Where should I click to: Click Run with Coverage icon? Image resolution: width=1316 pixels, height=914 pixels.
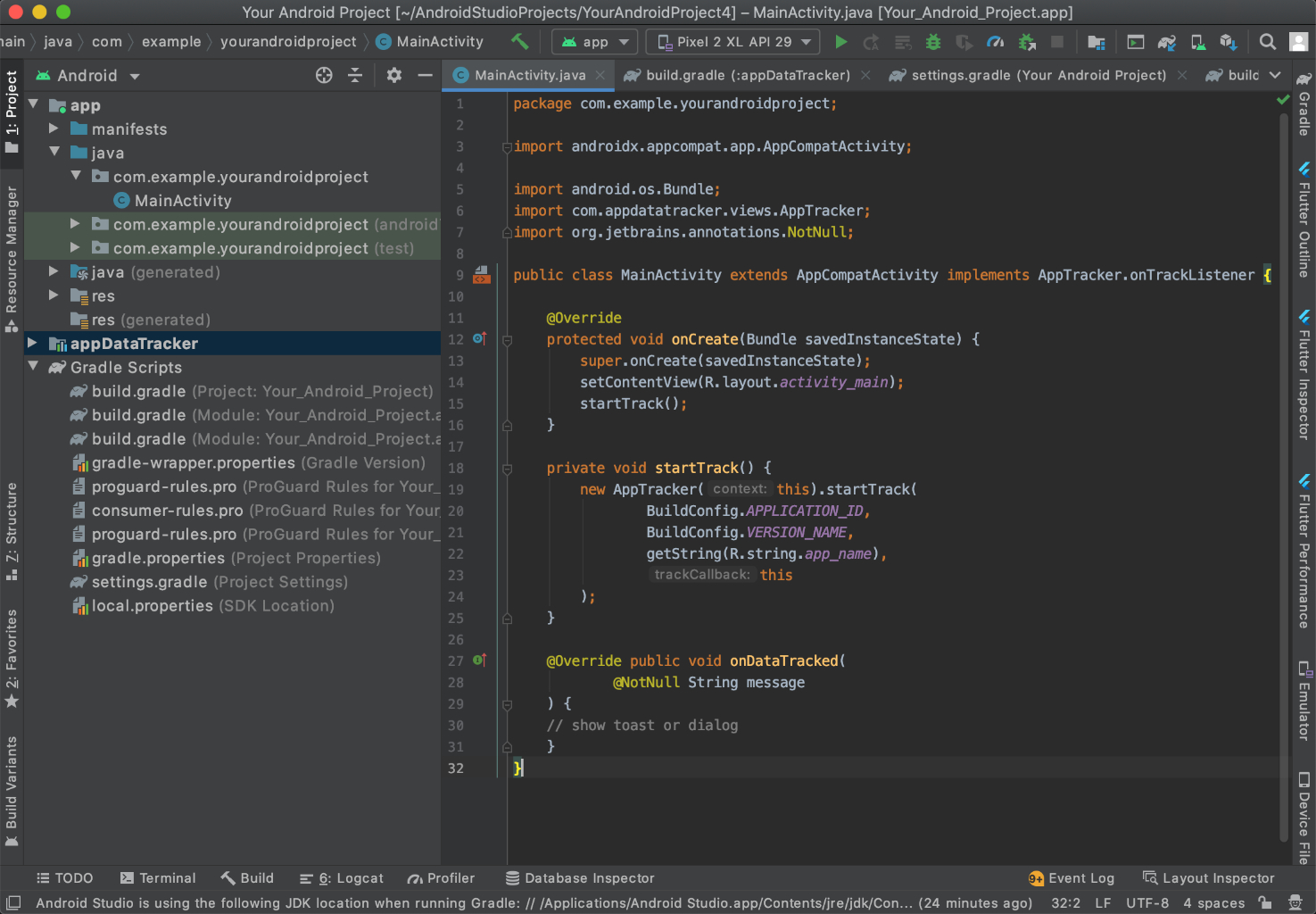(x=964, y=42)
